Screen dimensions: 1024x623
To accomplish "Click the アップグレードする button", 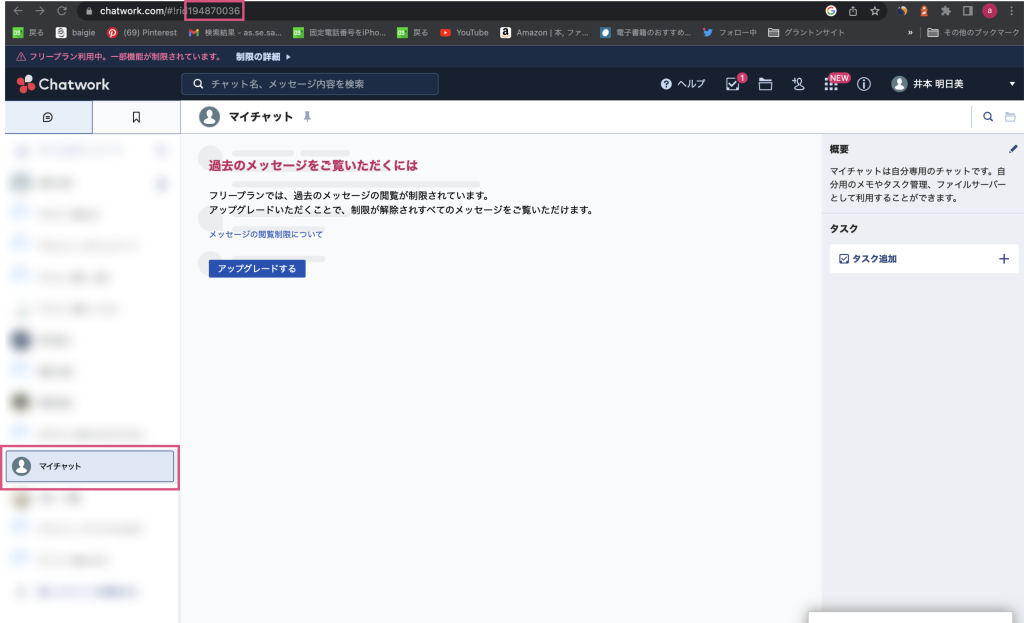I will click(257, 268).
